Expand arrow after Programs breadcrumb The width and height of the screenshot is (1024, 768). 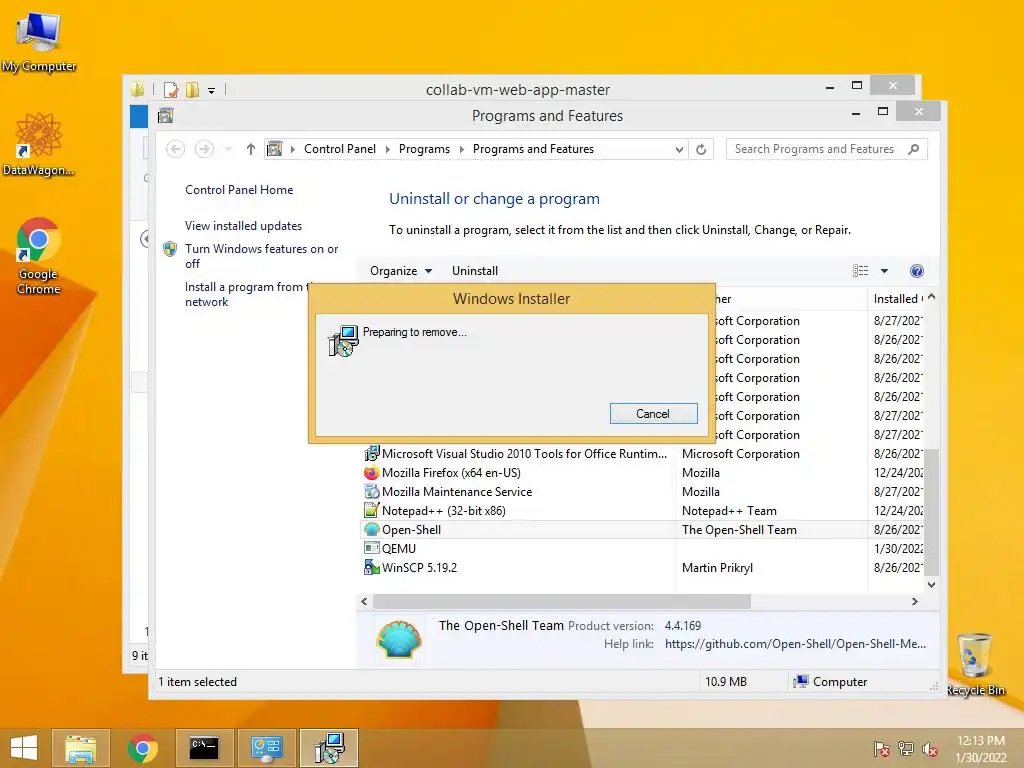coord(461,149)
